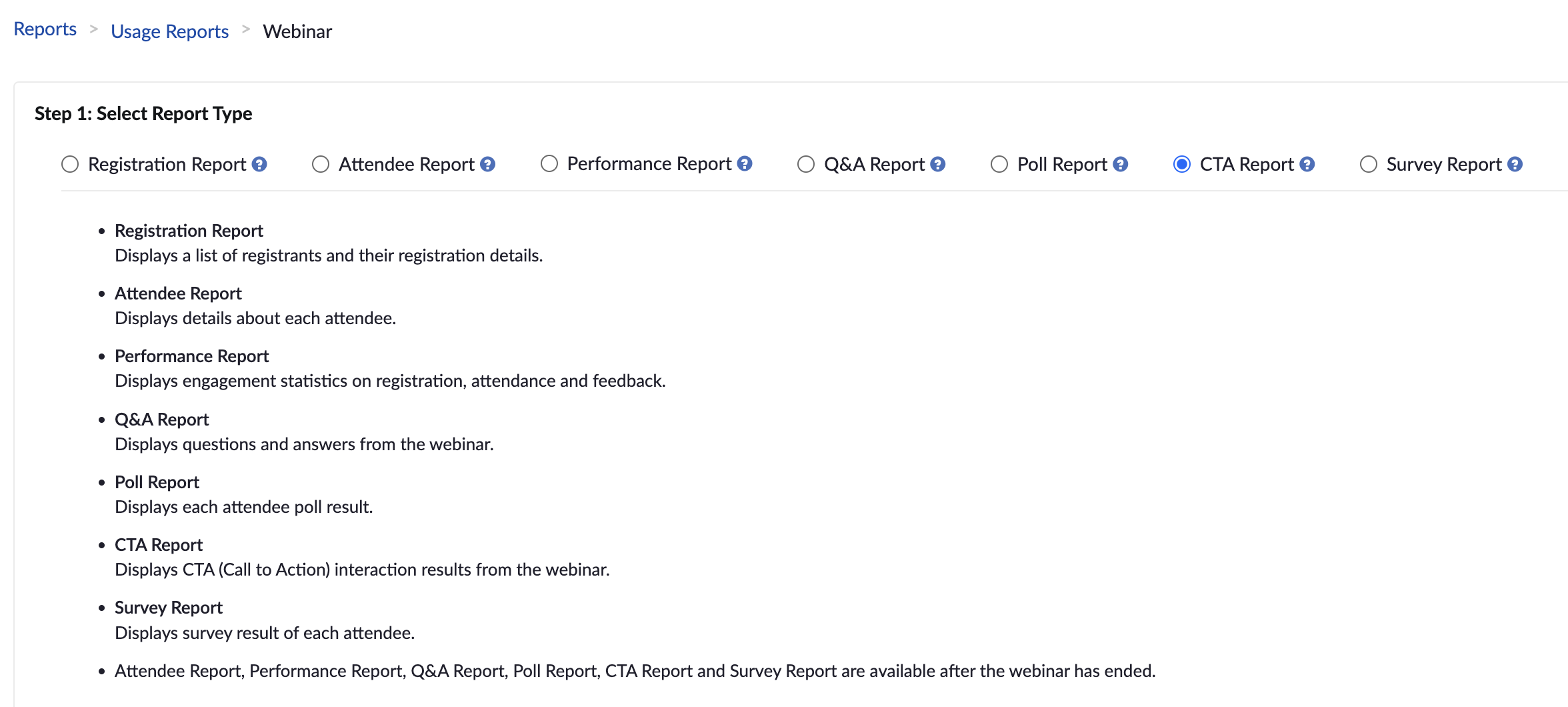Go to Reports breadcrumb link
The width and height of the screenshot is (1568, 707).
(45, 29)
